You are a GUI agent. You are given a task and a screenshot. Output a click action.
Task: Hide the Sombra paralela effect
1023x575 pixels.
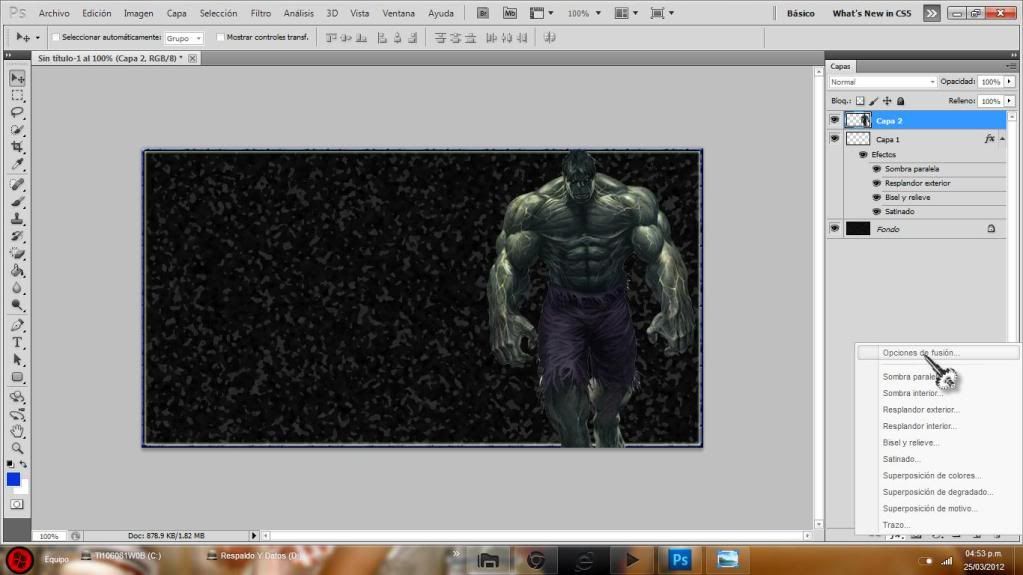pyautogui.click(x=877, y=169)
